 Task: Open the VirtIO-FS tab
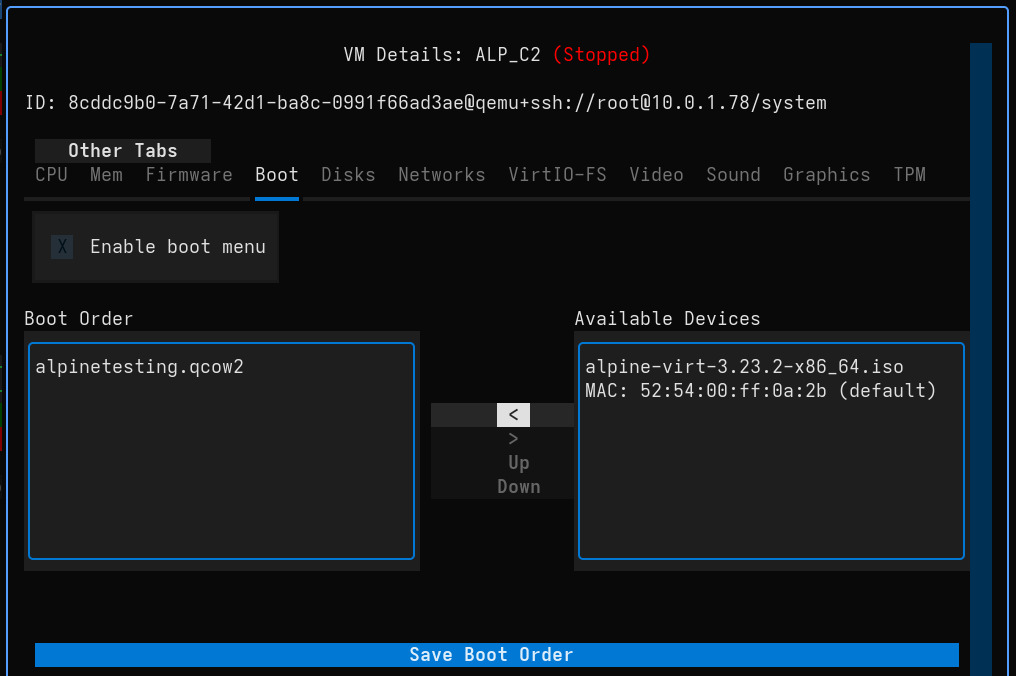(x=557, y=175)
